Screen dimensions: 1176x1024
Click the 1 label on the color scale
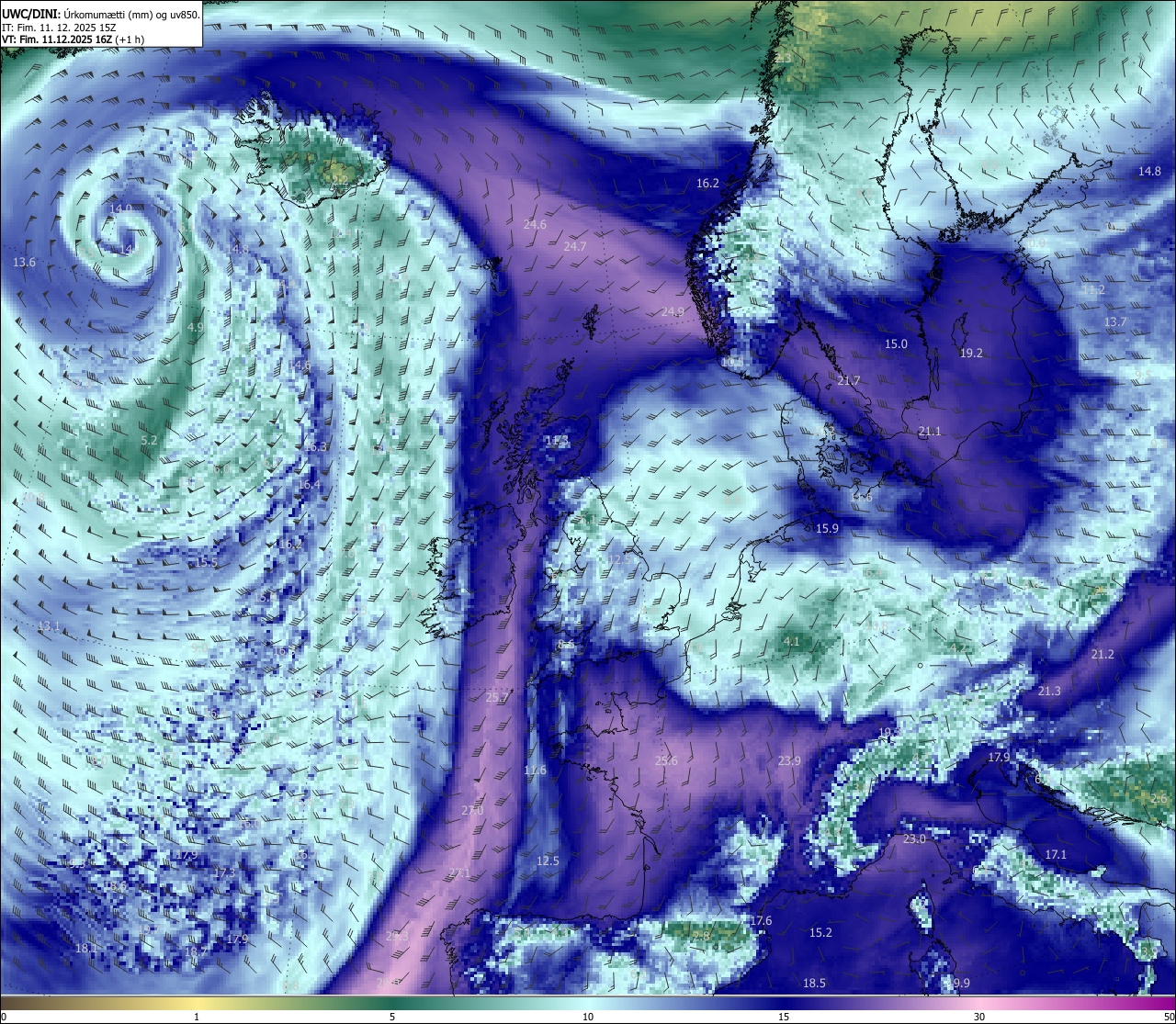[197, 1017]
